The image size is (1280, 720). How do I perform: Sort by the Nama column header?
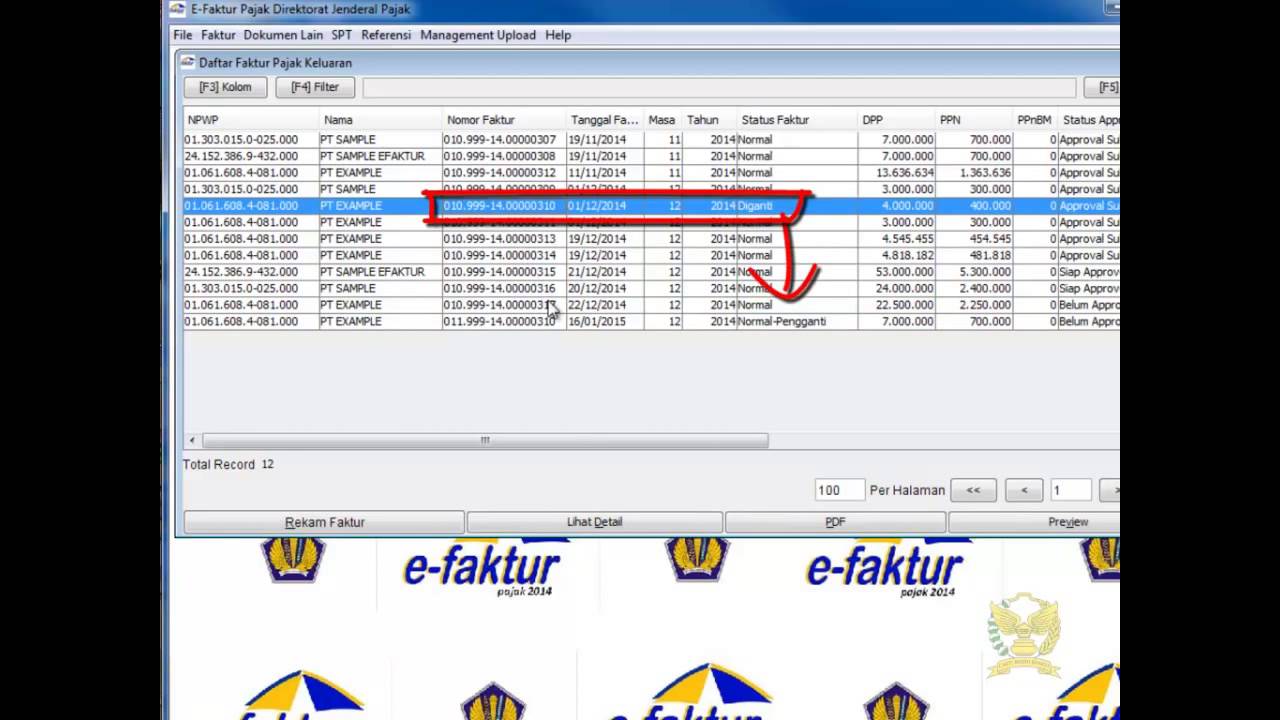pos(380,120)
